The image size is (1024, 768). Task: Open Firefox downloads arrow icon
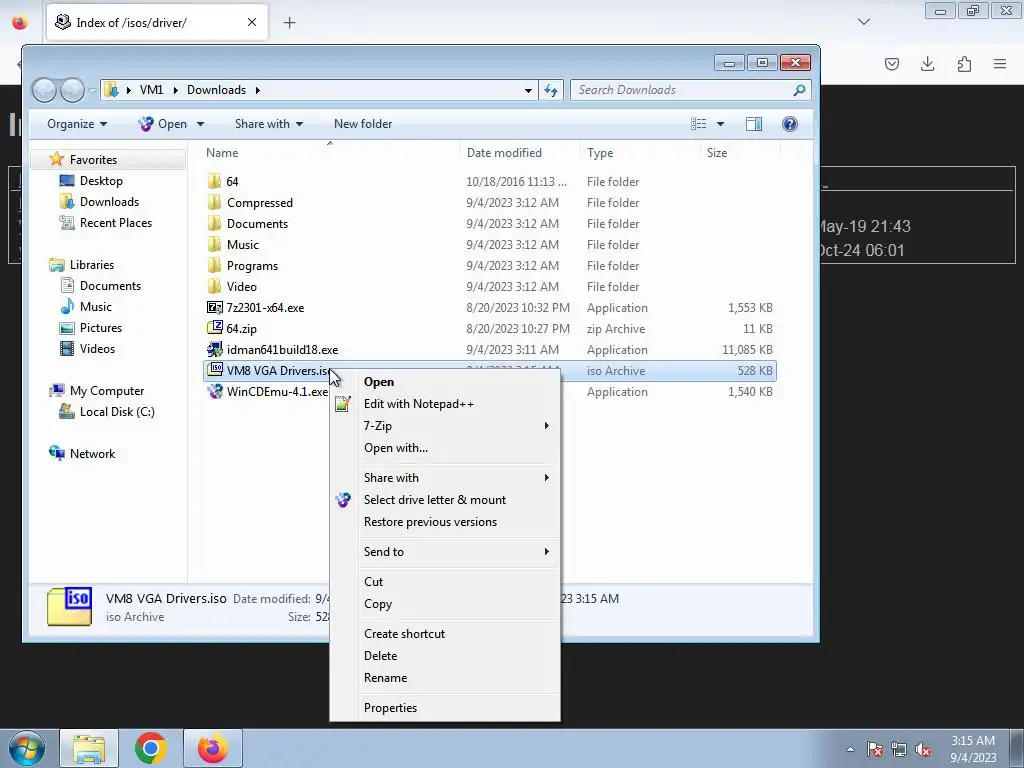927,64
